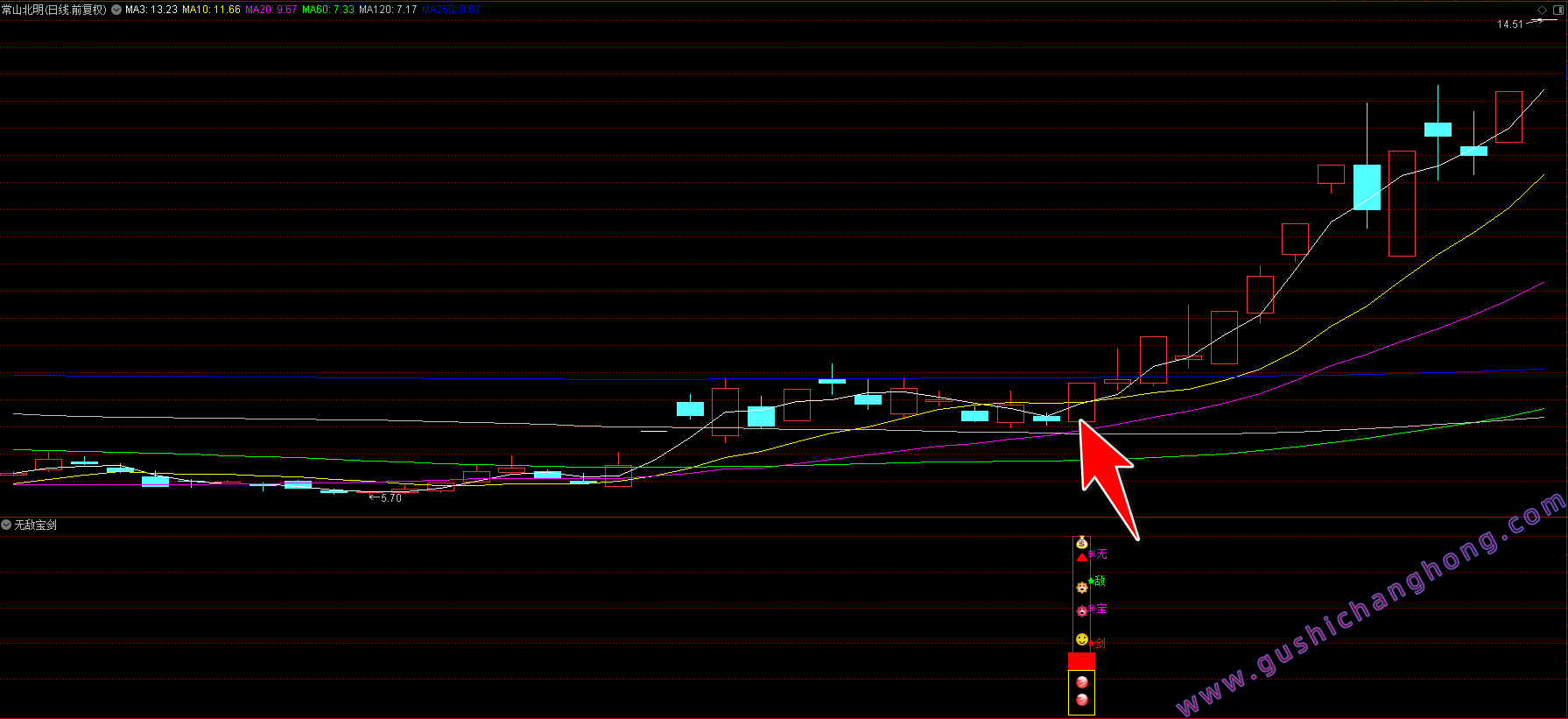Click the green 敌 signal label
Image resolution: width=1568 pixels, height=719 pixels.
(x=1100, y=580)
